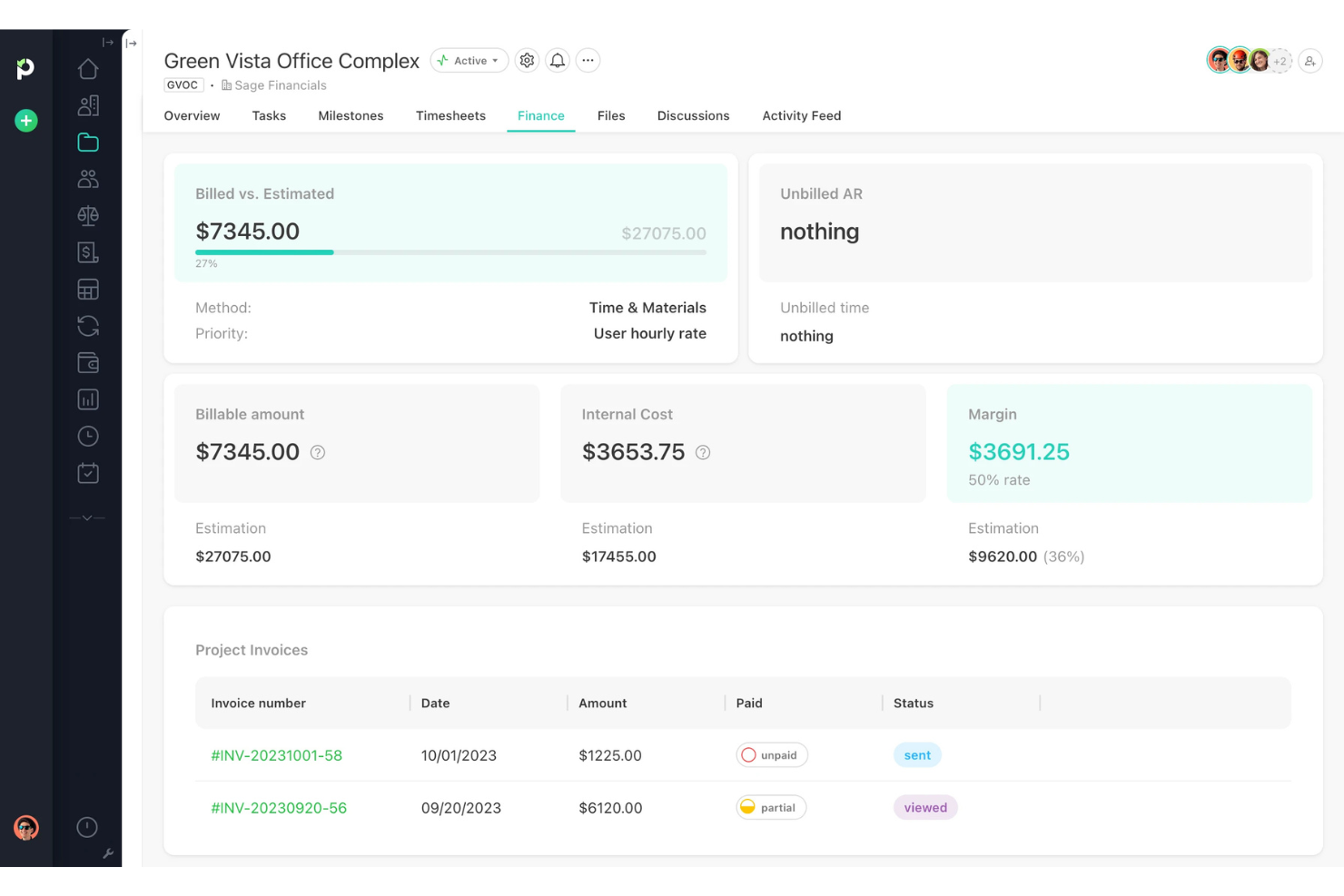The width and height of the screenshot is (1344, 896).
Task: Open project notifications via the bell icon
Action: tap(557, 60)
